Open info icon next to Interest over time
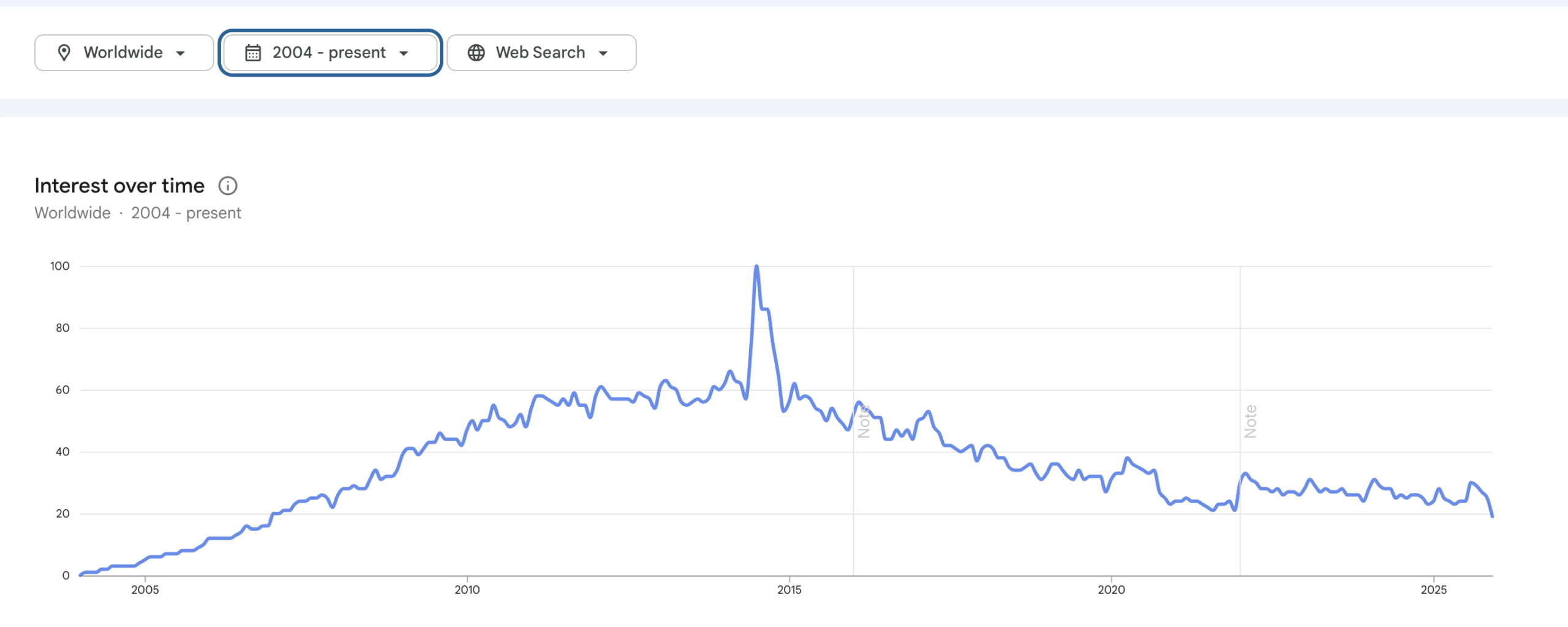 pos(228,186)
